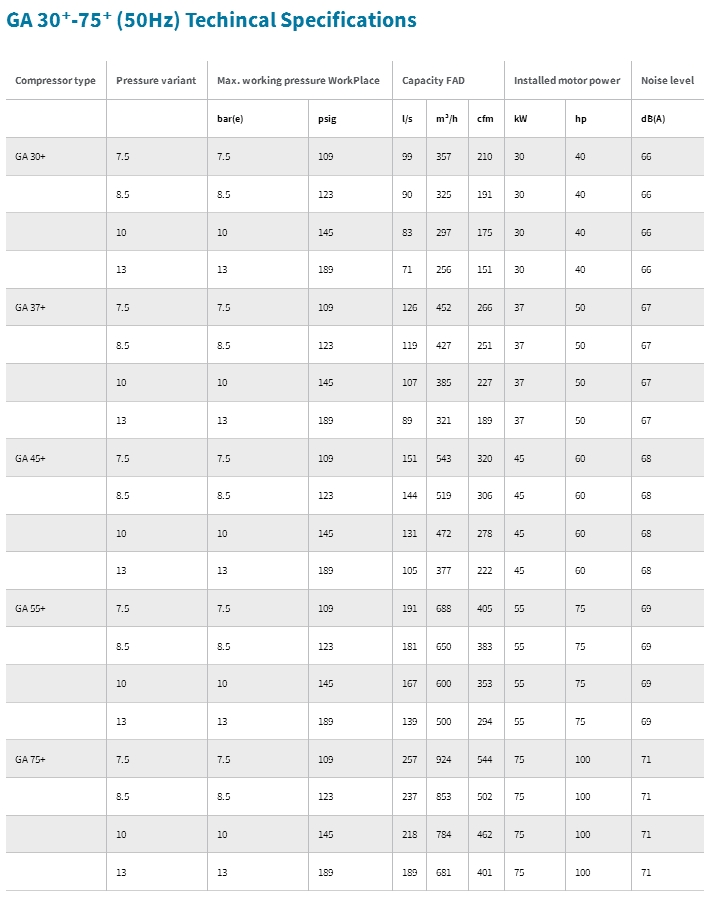Select the GA 55+ compressor row label
The width and height of the screenshot is (713, 898).
(x=30, y=608)
